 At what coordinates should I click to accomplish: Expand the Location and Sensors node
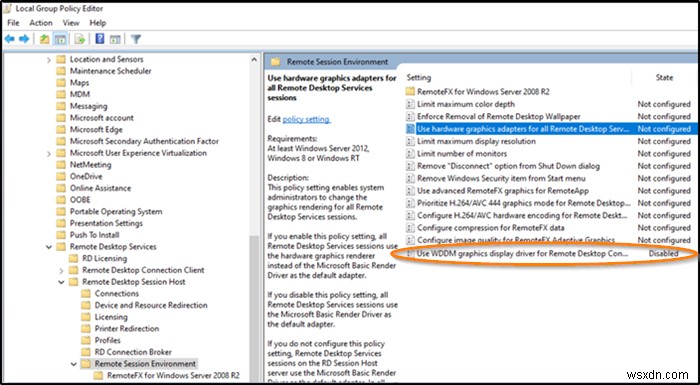click(49, 59)
